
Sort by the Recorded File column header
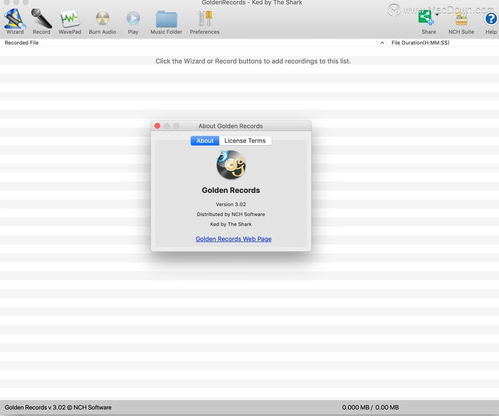pyautogui.click(x=22, y=43)
